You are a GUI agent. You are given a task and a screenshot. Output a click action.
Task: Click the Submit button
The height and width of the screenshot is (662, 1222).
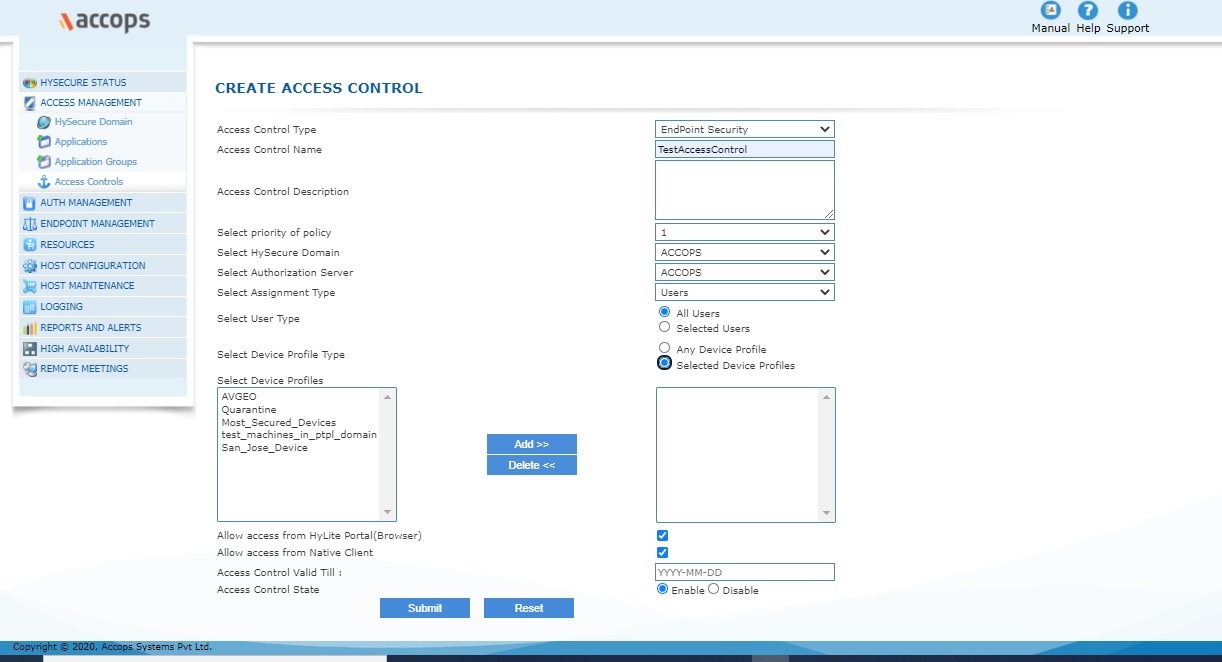click(425, 608)
